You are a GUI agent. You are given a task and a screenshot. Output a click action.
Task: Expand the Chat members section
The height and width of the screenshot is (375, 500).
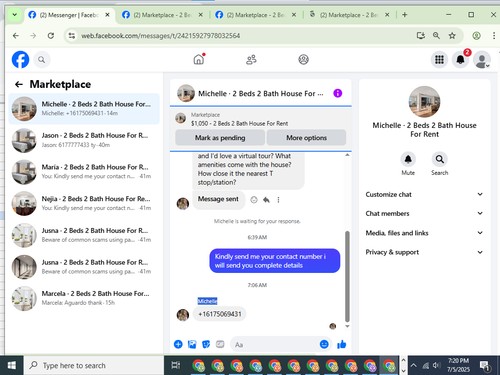(424, 213)
